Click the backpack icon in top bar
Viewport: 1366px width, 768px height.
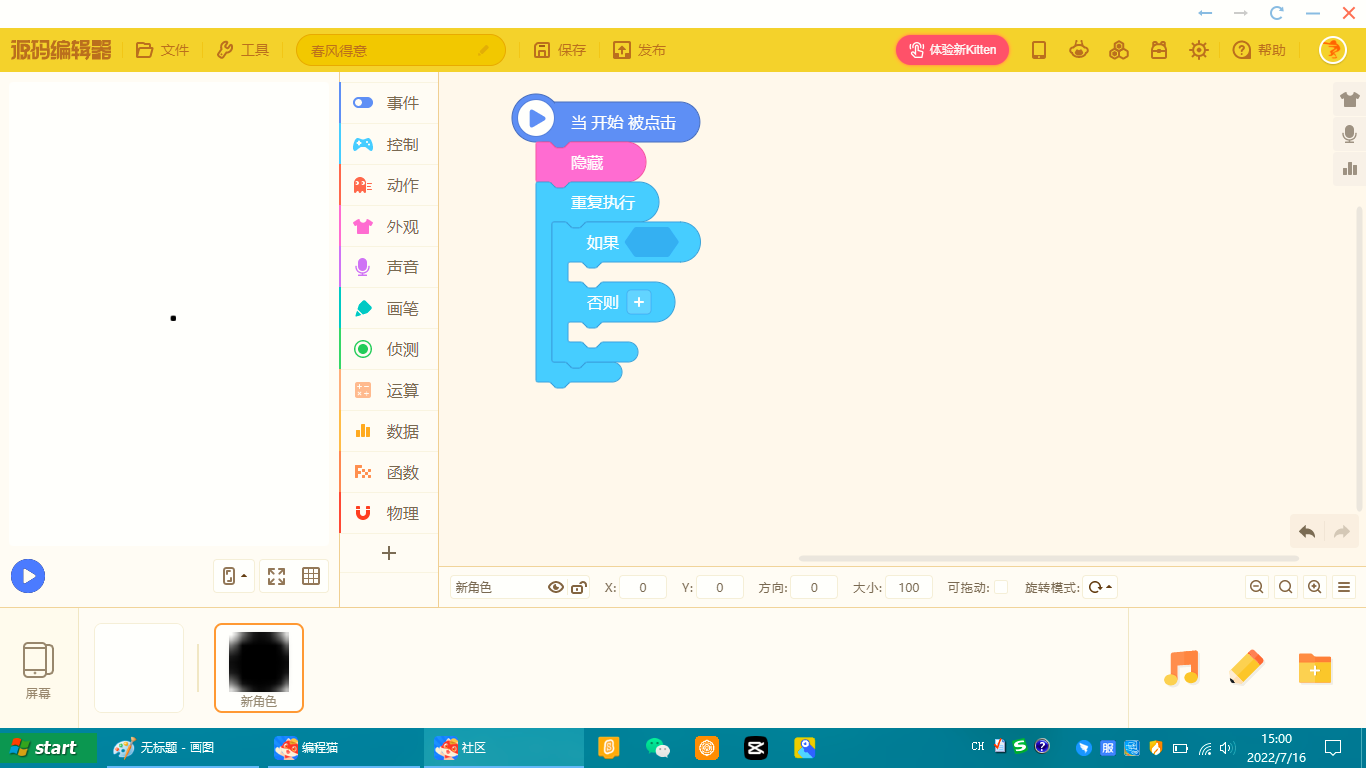tap(1159, 50)
